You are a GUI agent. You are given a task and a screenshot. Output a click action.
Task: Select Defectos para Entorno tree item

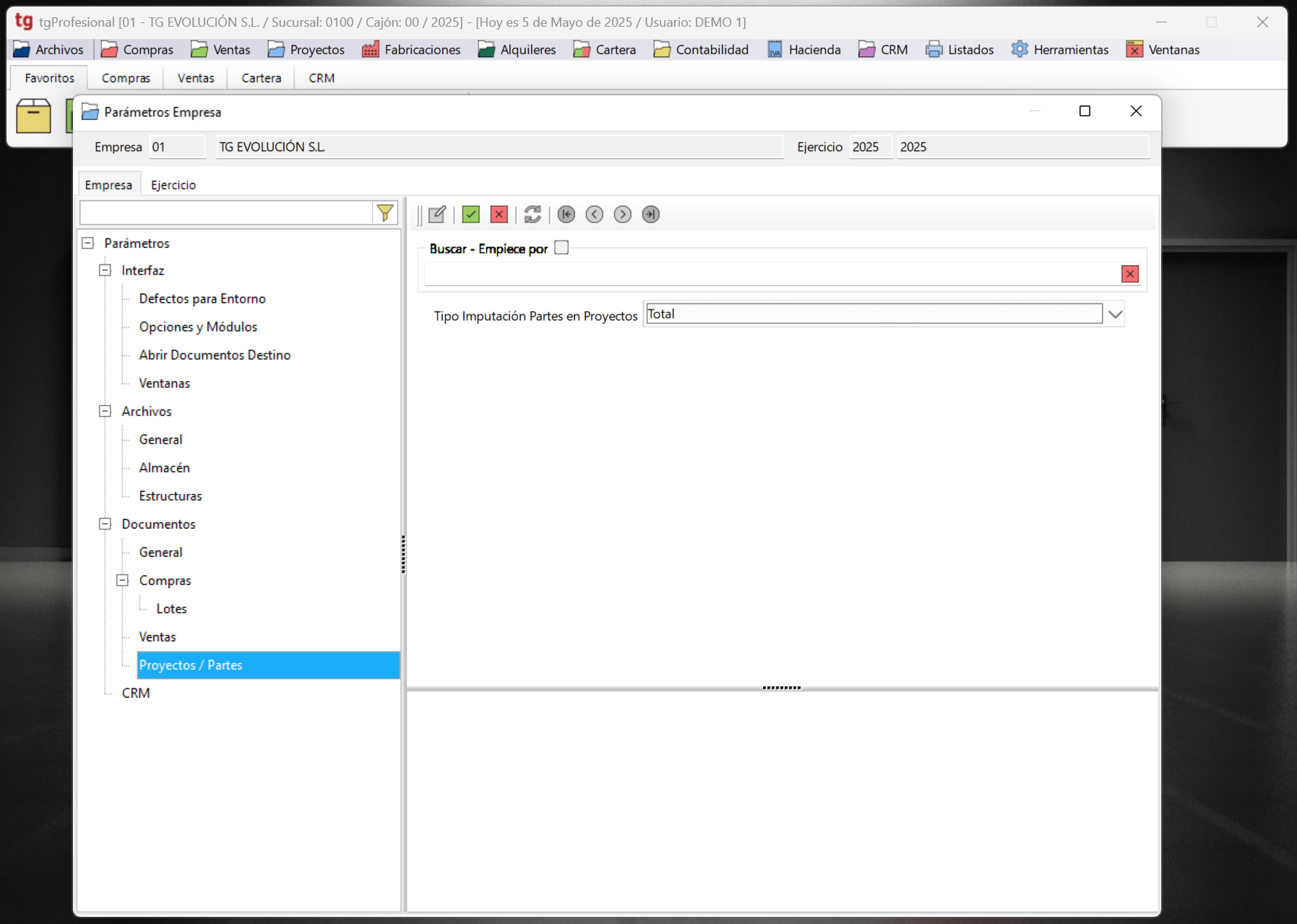tap(202, 298)
